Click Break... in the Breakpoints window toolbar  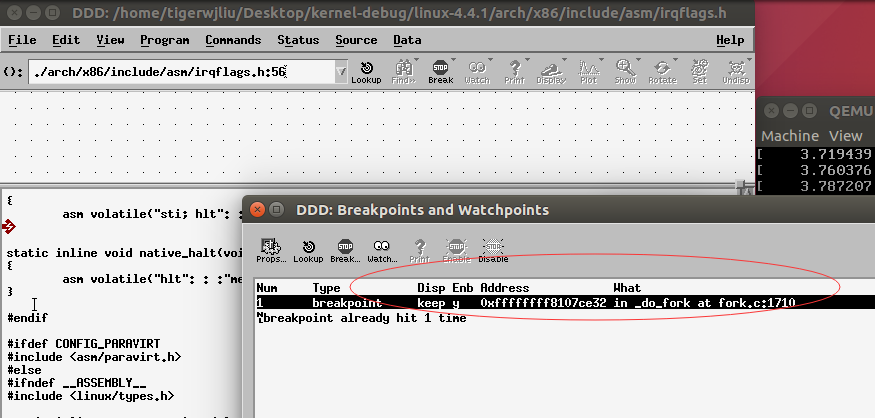tap(345, 251)
